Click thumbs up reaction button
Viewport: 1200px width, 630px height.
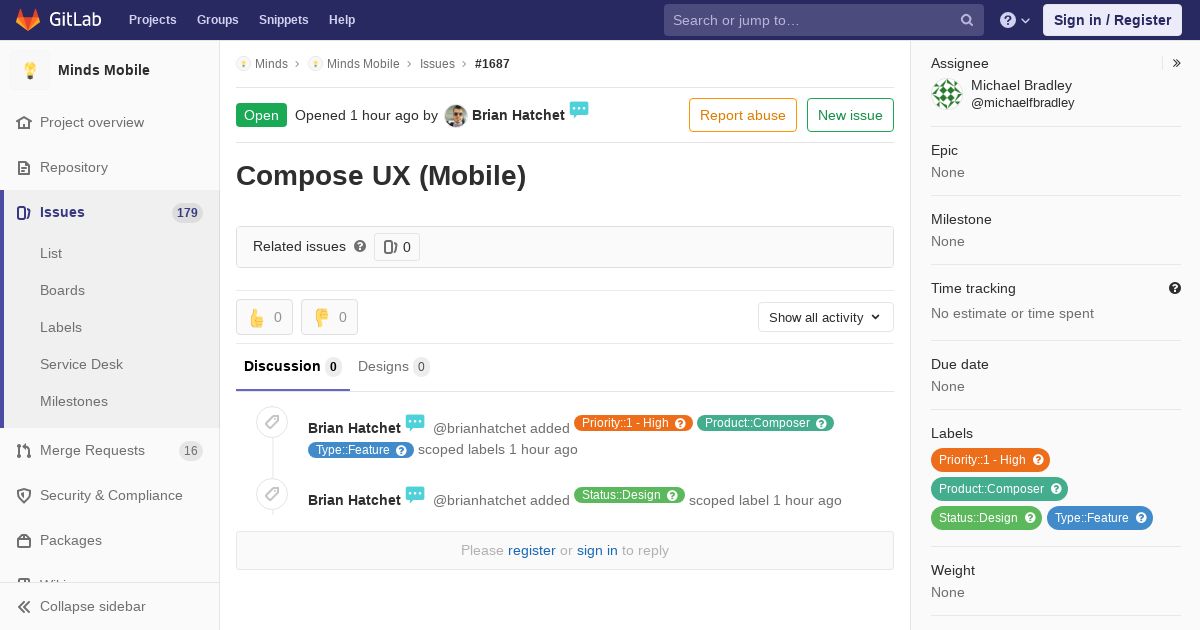tap(265, 317)
